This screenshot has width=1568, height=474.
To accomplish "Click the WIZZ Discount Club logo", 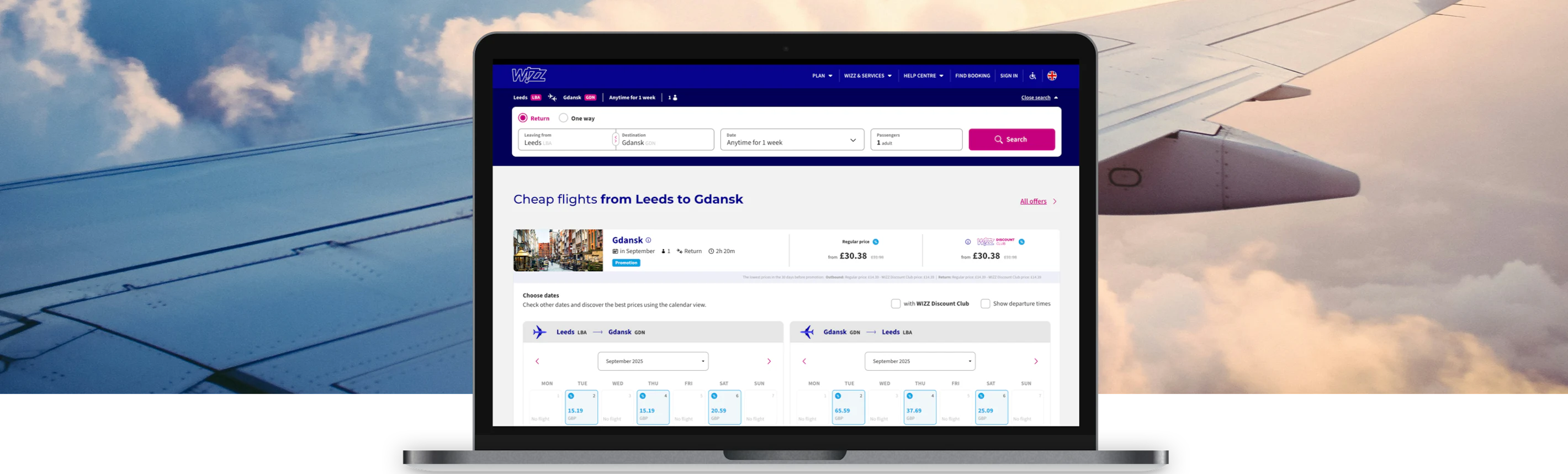I will (x=996, y=242).
